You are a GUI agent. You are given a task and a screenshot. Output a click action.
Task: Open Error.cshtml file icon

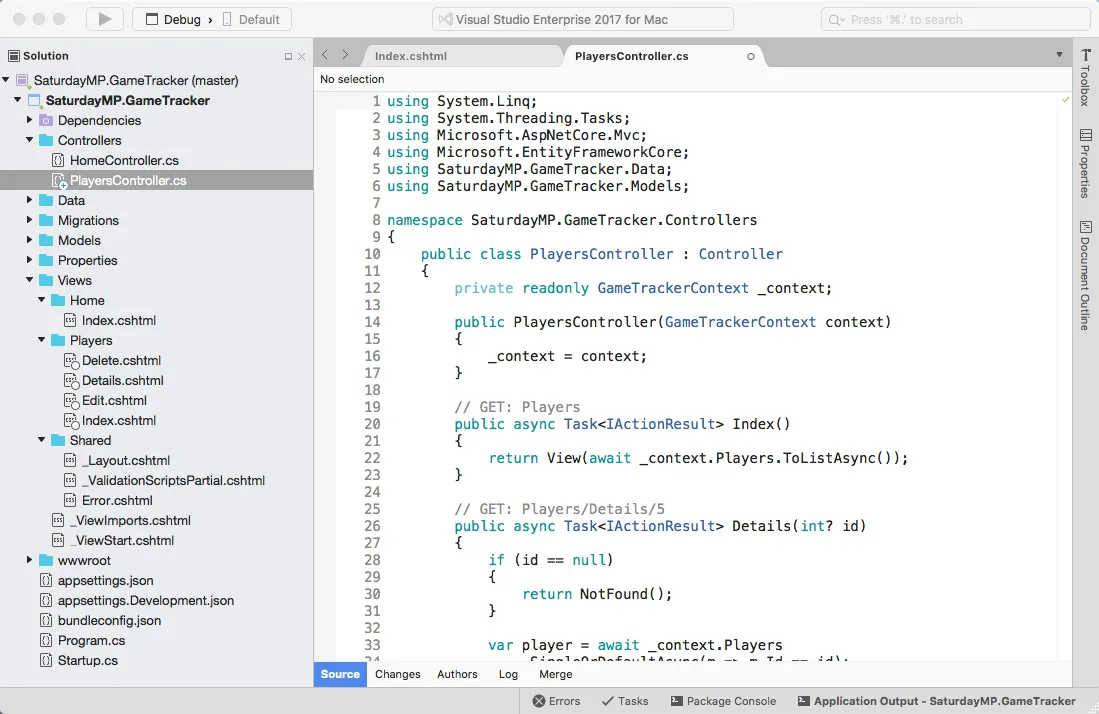(70, 500)
